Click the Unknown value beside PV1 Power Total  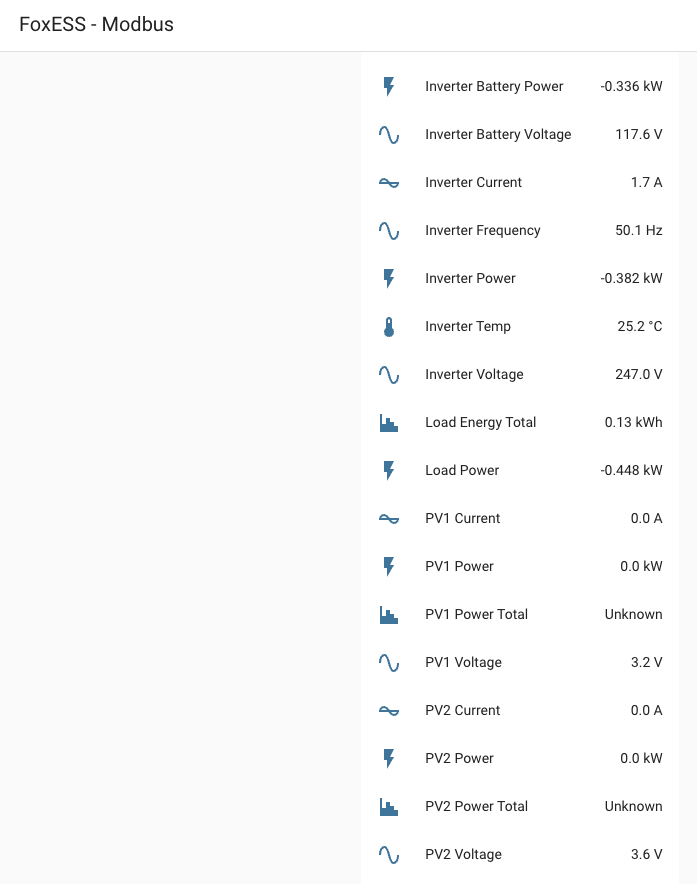633,614
